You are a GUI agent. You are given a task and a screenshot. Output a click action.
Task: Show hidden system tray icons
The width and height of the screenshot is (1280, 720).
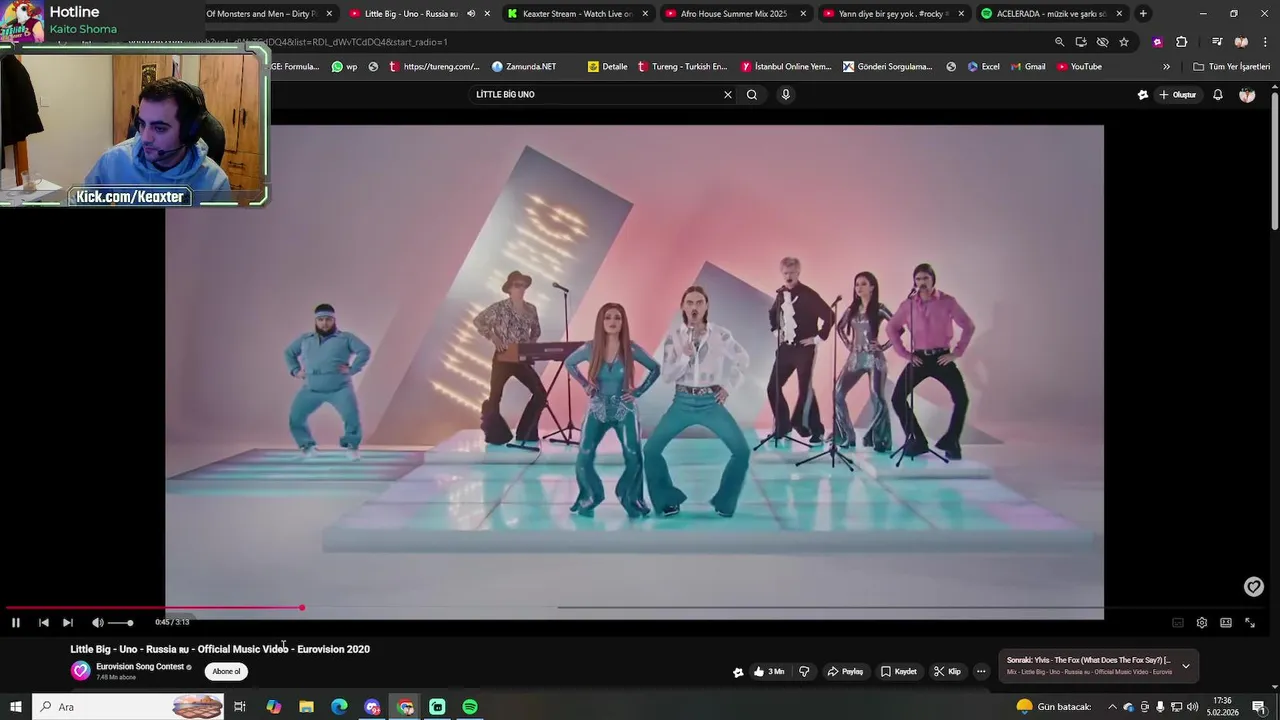(x=1113, y=707)
